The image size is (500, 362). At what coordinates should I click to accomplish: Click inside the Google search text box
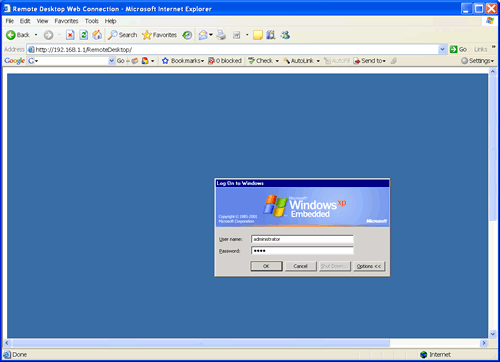pos(73,61)
